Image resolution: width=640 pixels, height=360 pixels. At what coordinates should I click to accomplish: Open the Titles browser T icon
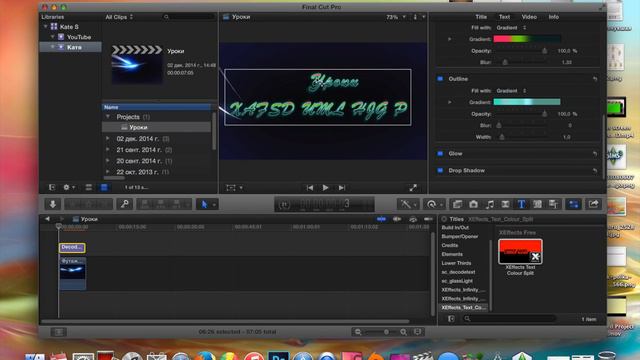point(521,204)
